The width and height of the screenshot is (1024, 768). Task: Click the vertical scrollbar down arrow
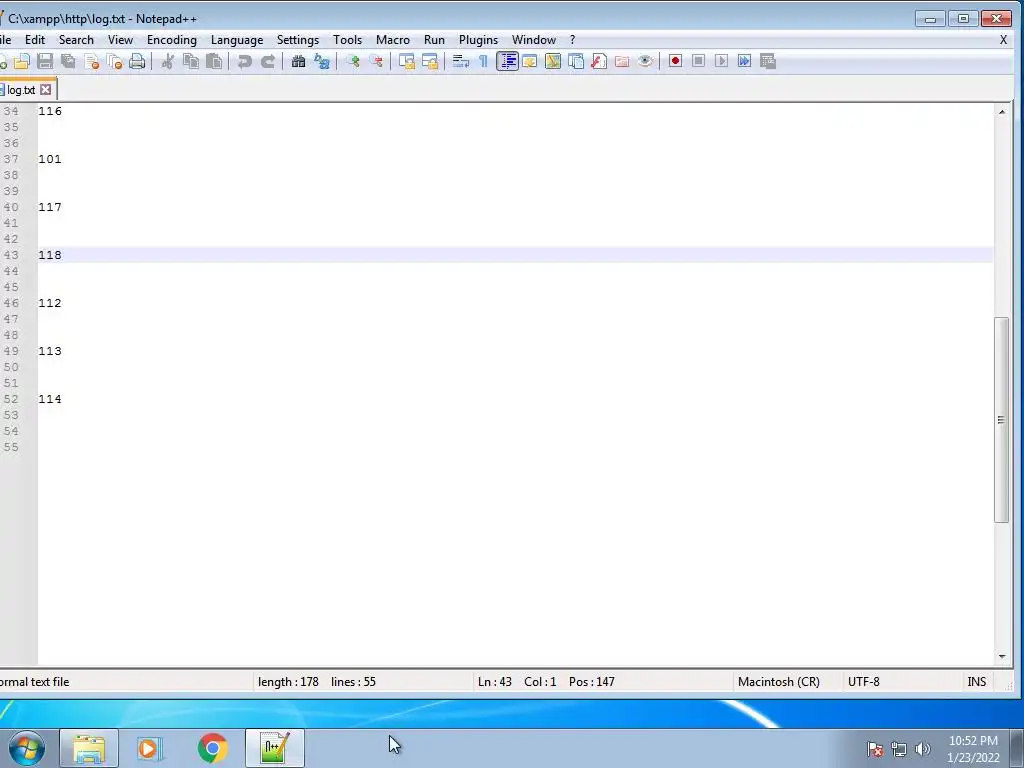(1002, 657)
